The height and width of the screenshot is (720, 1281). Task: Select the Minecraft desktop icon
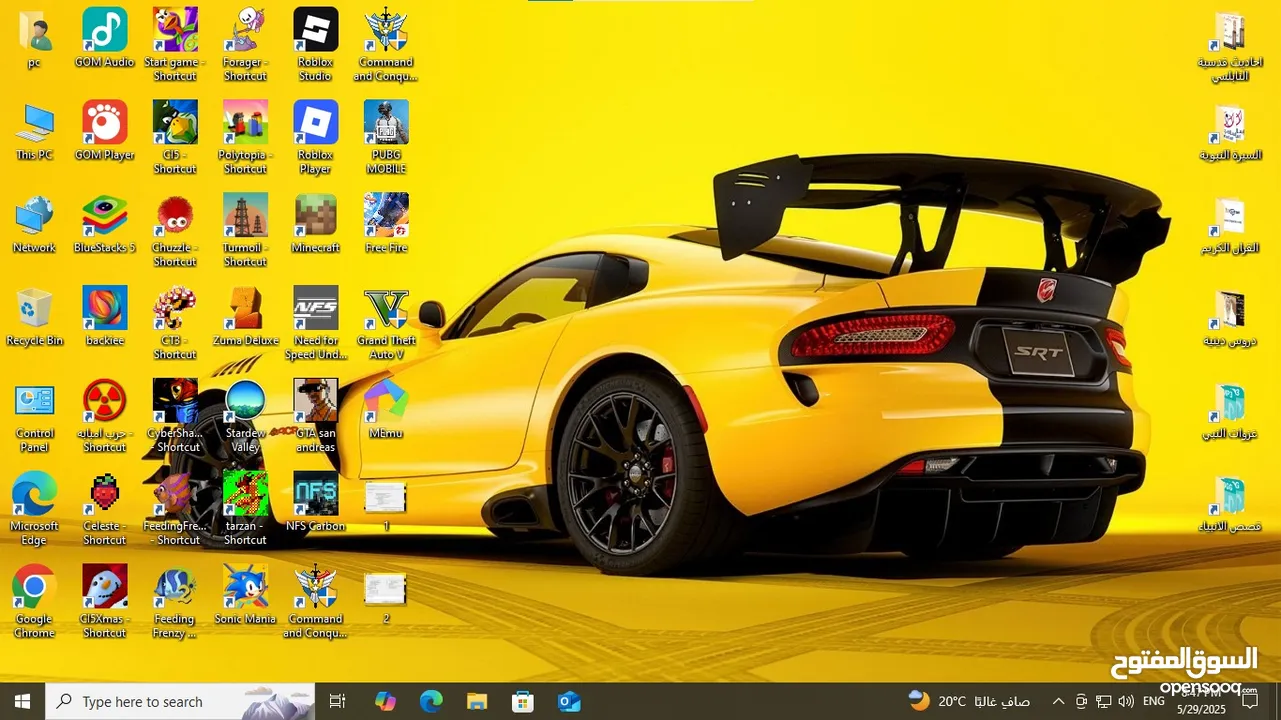[x=315, y=217]
